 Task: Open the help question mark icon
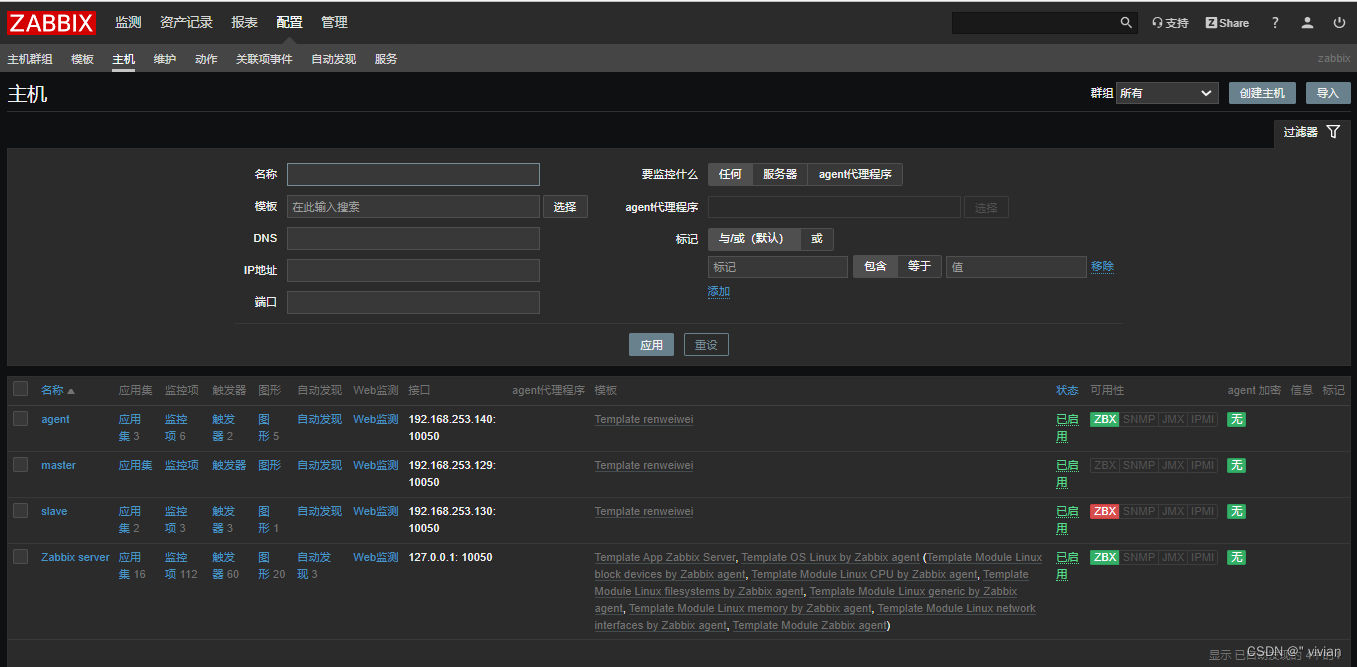(1275, 23)
